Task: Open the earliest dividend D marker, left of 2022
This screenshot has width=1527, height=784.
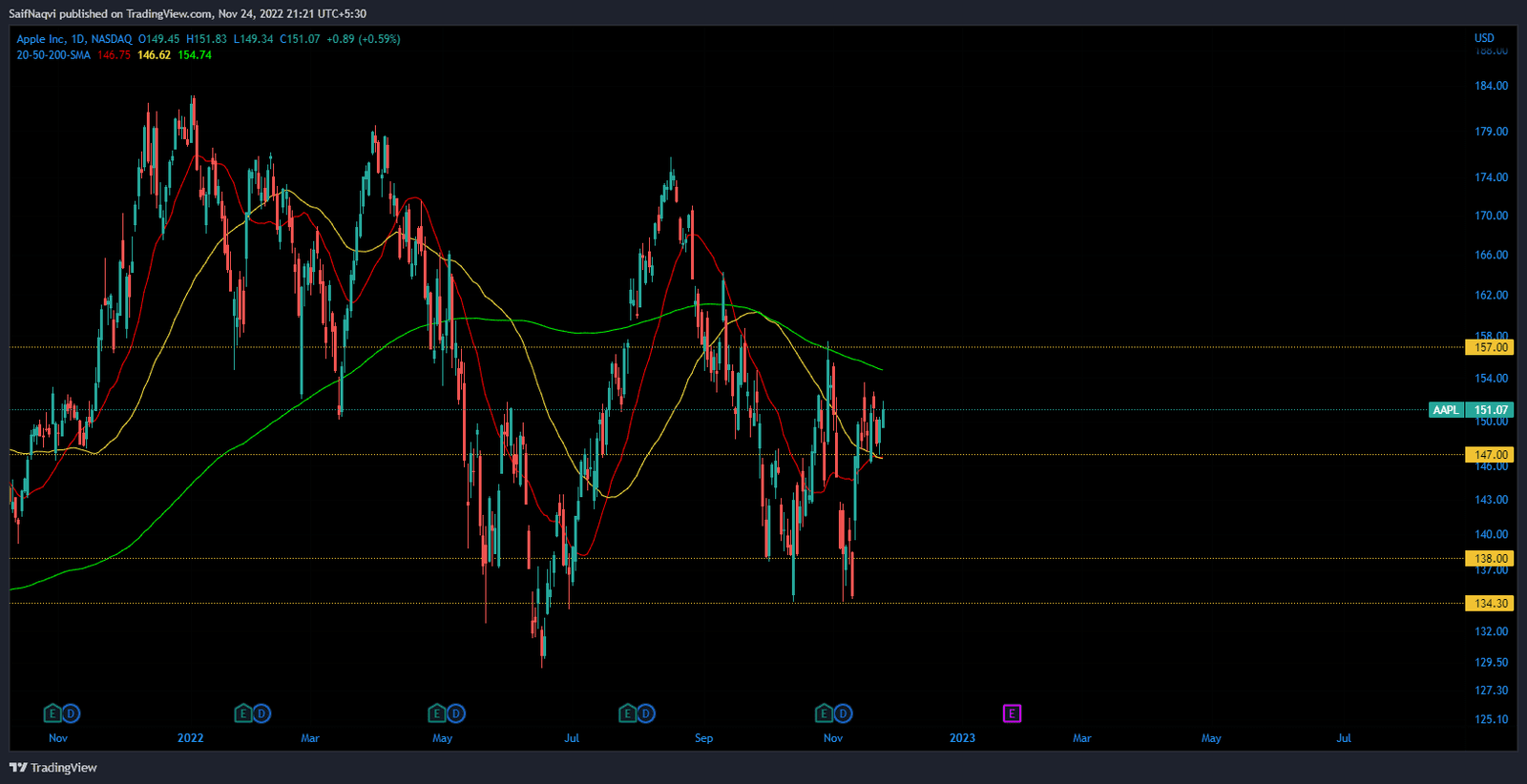Action: point(71,713)
